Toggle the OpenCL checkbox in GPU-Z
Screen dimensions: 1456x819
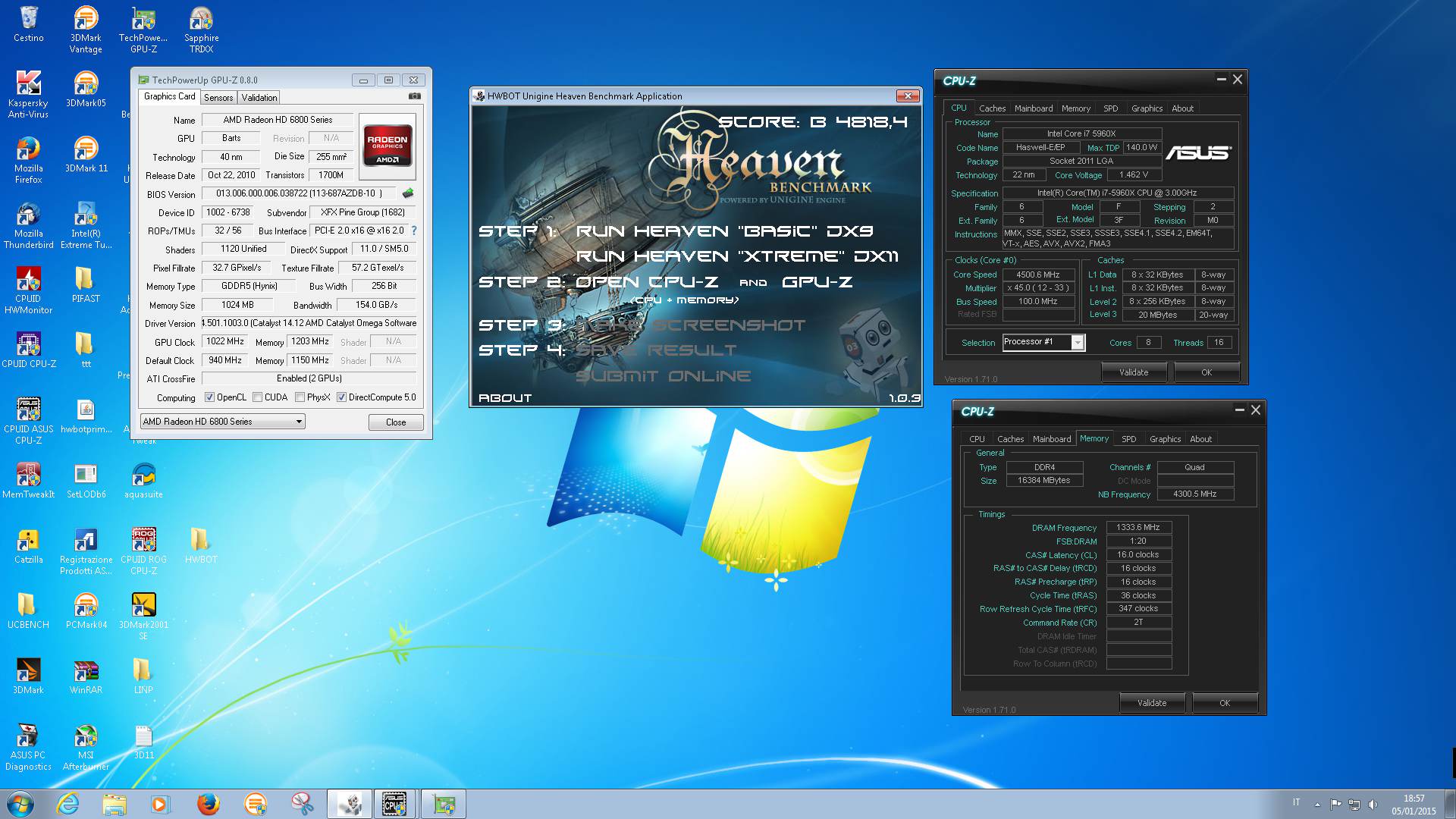(x=210, y=397)
